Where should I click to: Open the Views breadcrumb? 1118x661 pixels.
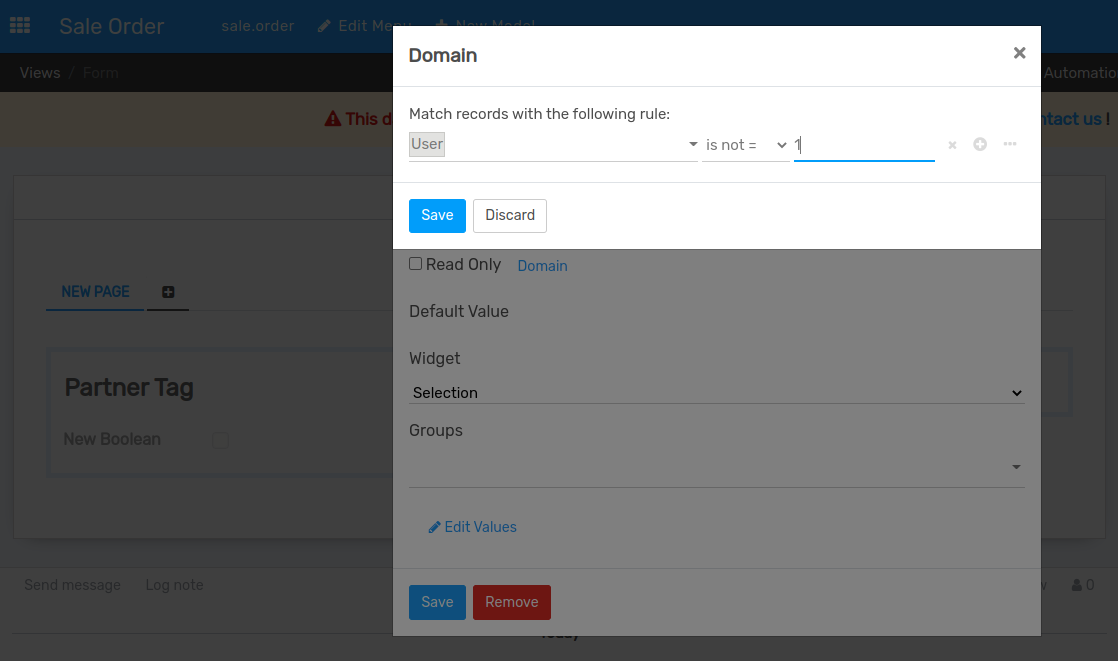(40, 73)
